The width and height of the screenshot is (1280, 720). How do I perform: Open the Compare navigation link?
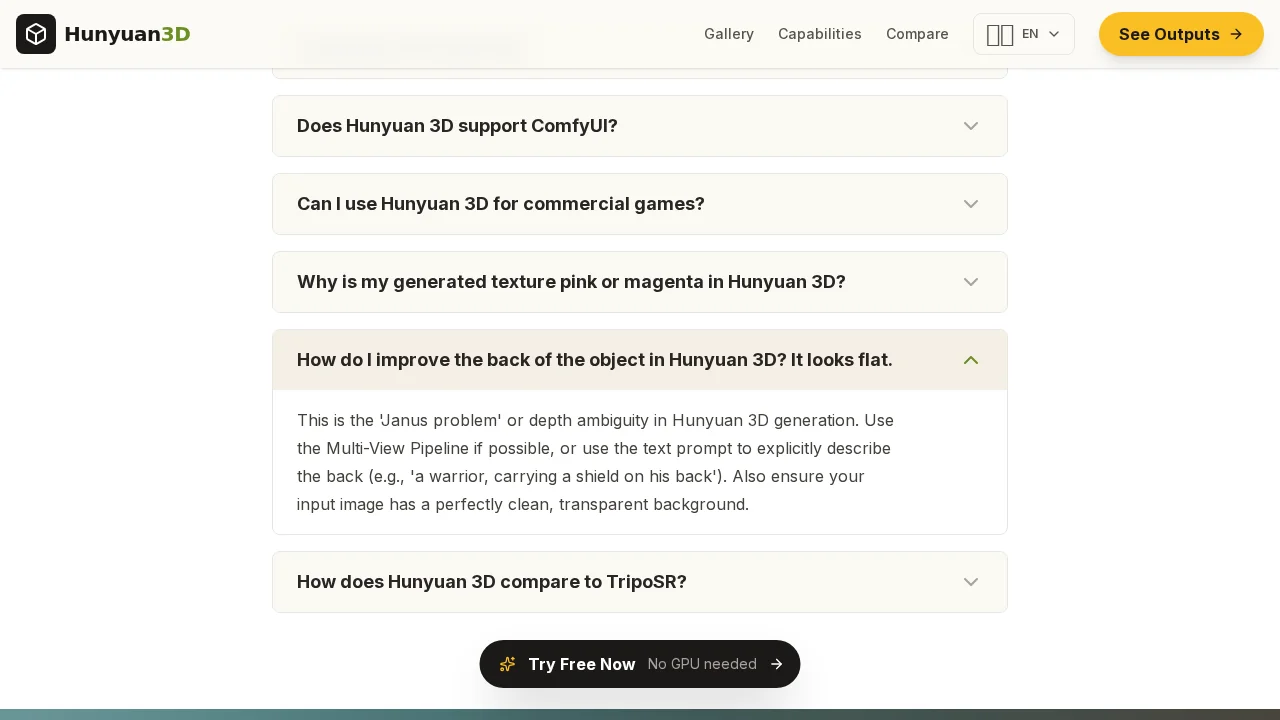[x=917, y=34]
